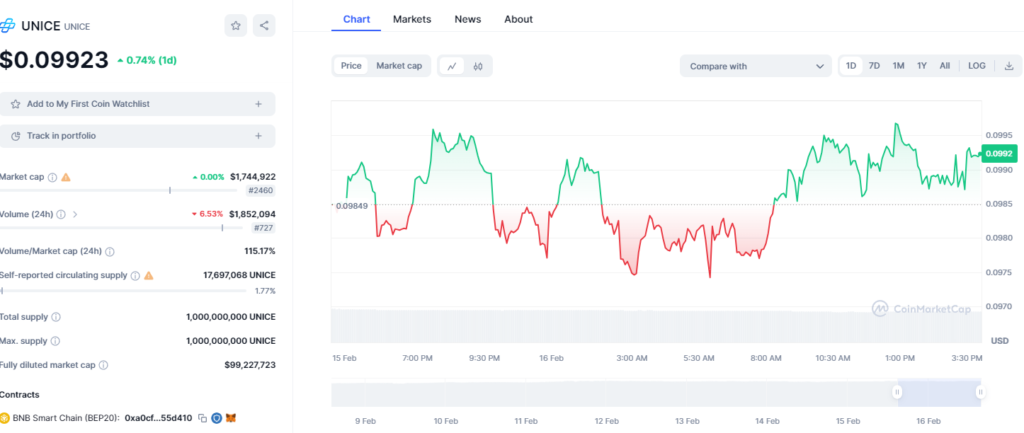Image resolution: width=1024 pixels, height=433 pixels.
Task: Open the Markets tab
Action: click(x=412, y=19)
